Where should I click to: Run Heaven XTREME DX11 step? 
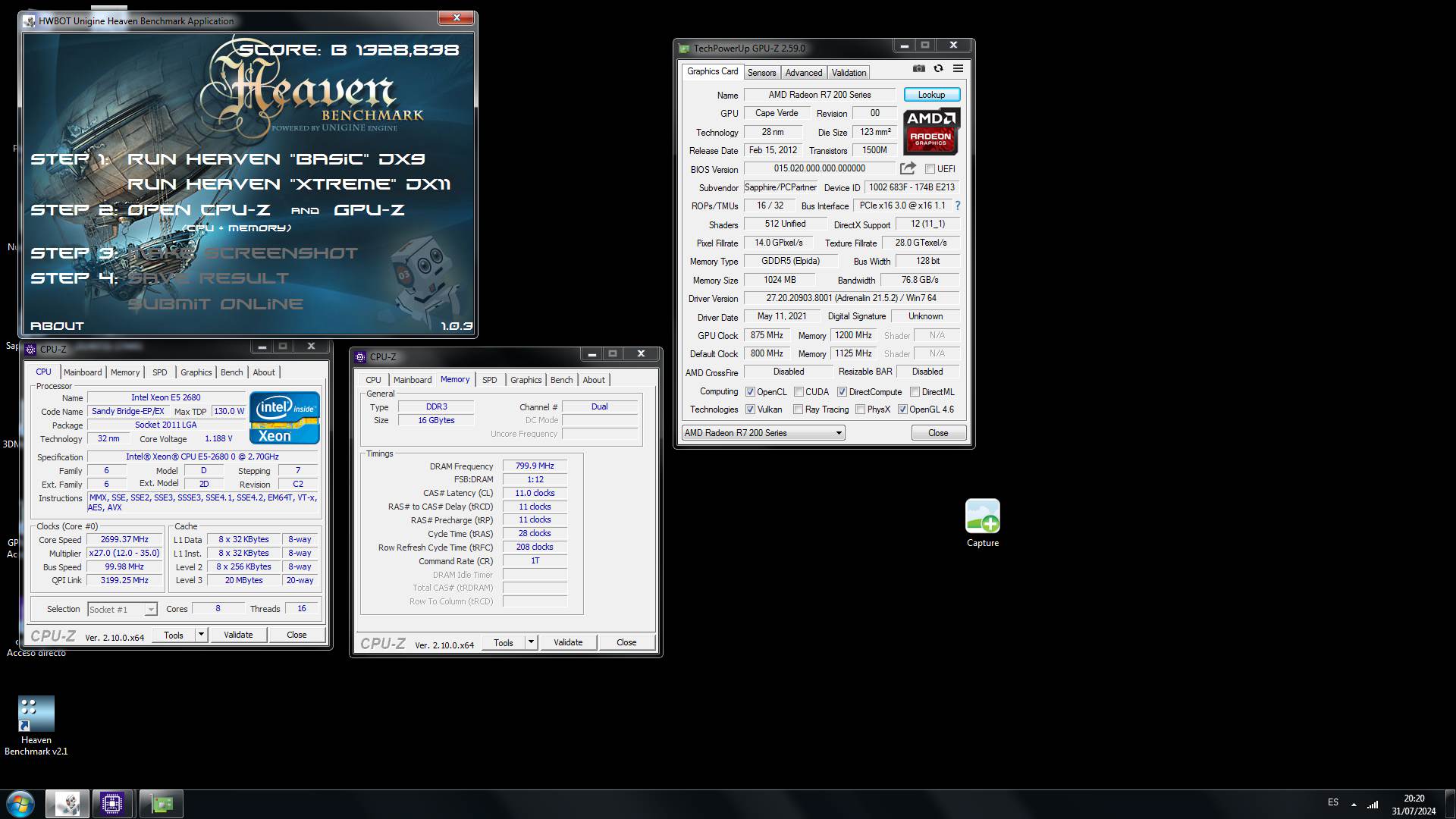coord(289,184)
